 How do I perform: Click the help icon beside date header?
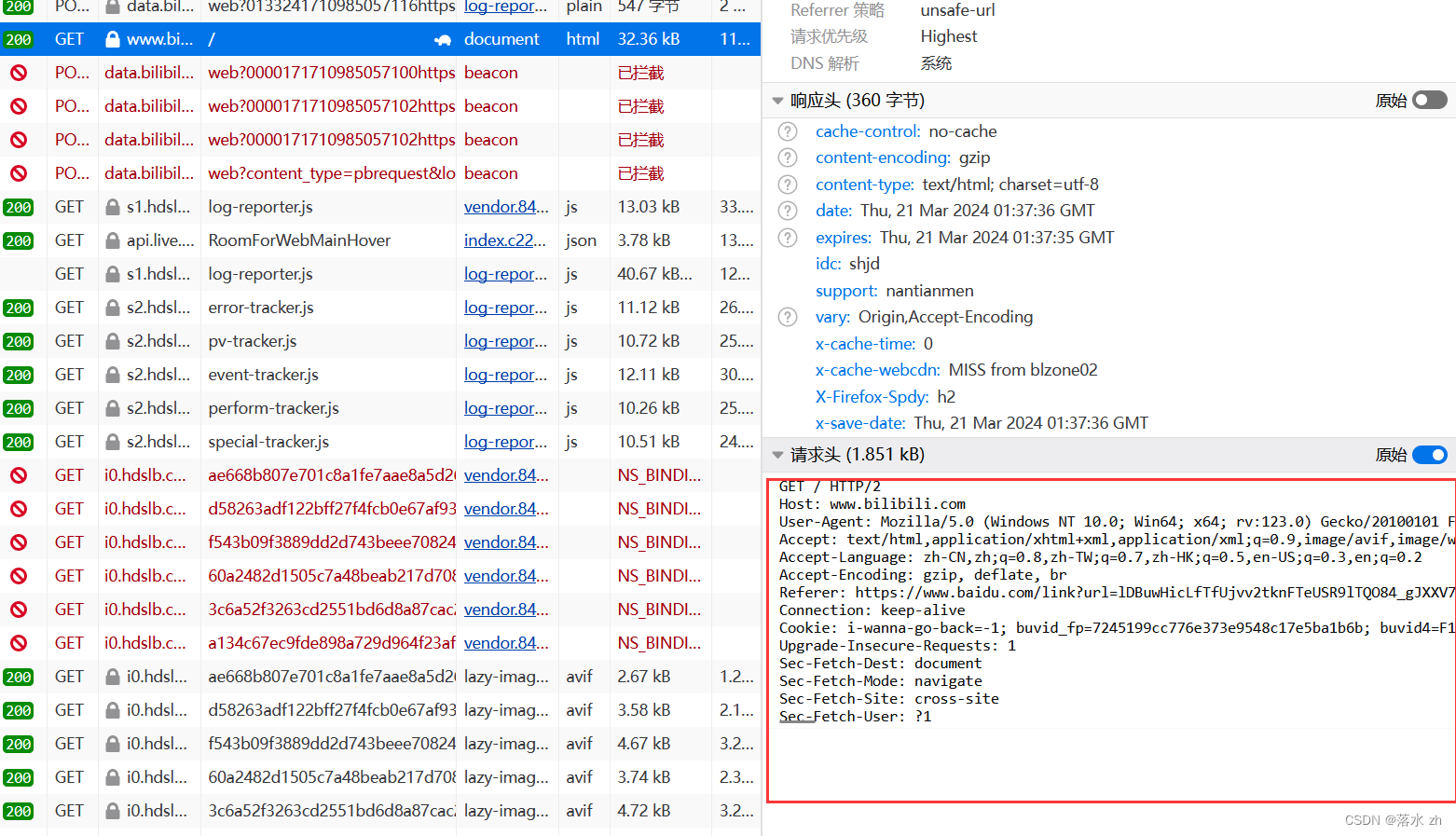click(788, 211)
